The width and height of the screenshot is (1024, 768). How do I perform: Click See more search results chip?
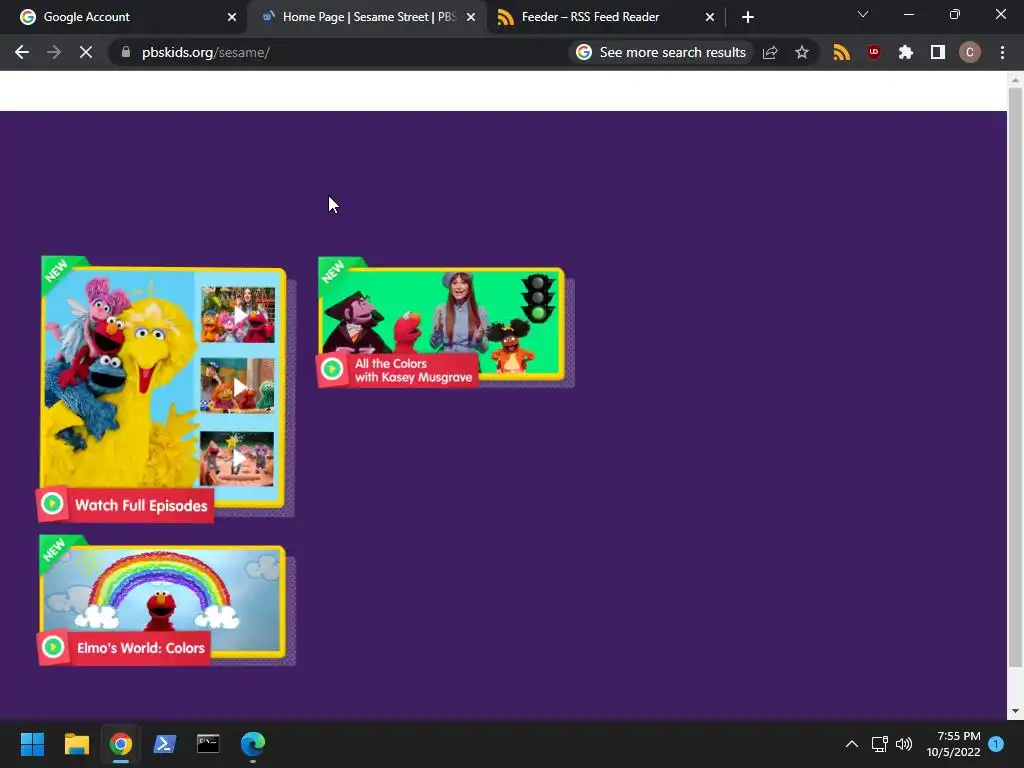coord(661,52)
